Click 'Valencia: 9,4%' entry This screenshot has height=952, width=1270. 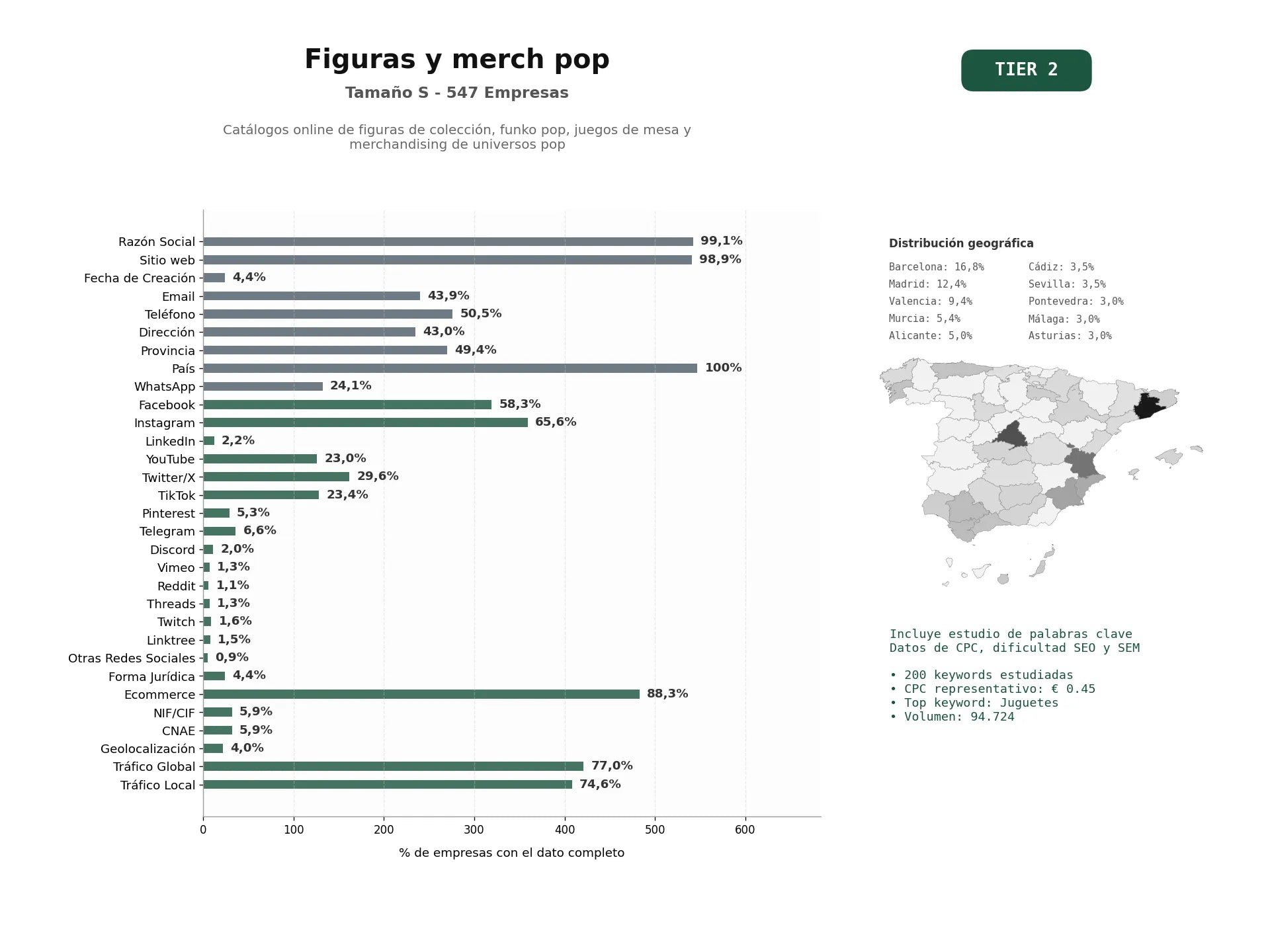931,301
